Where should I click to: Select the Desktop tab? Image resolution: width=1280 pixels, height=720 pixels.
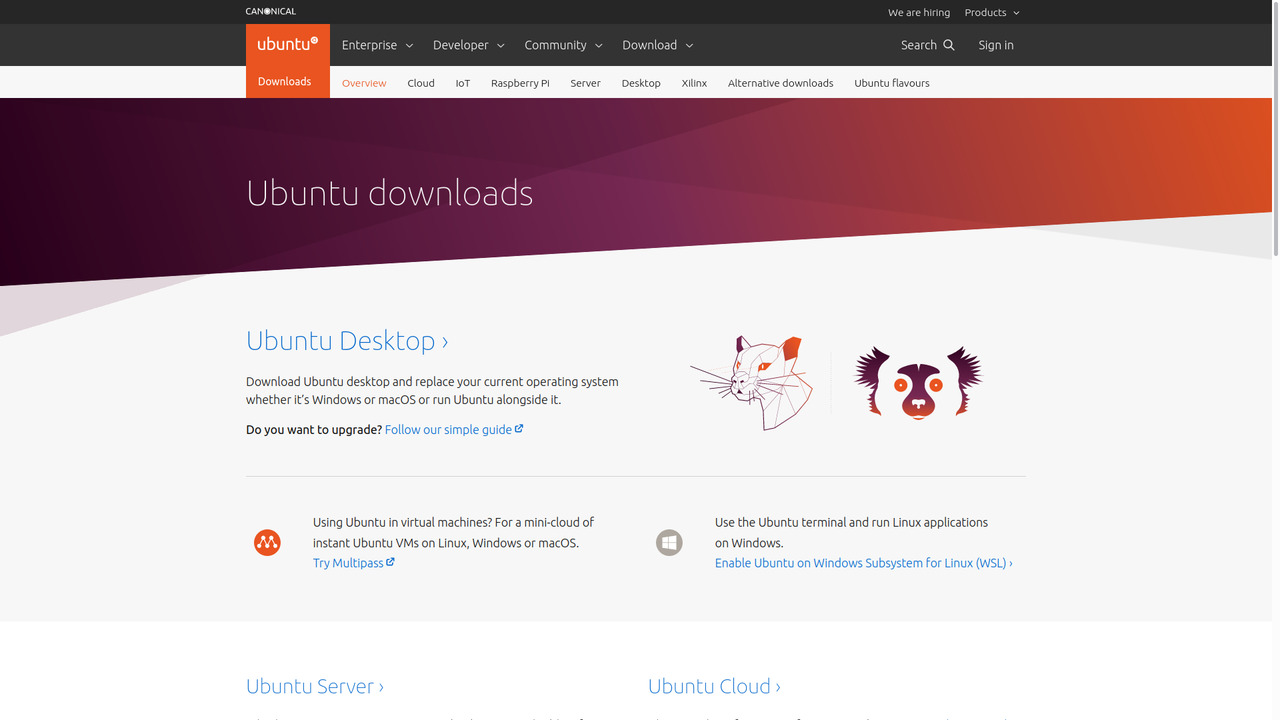click(641, 83)
